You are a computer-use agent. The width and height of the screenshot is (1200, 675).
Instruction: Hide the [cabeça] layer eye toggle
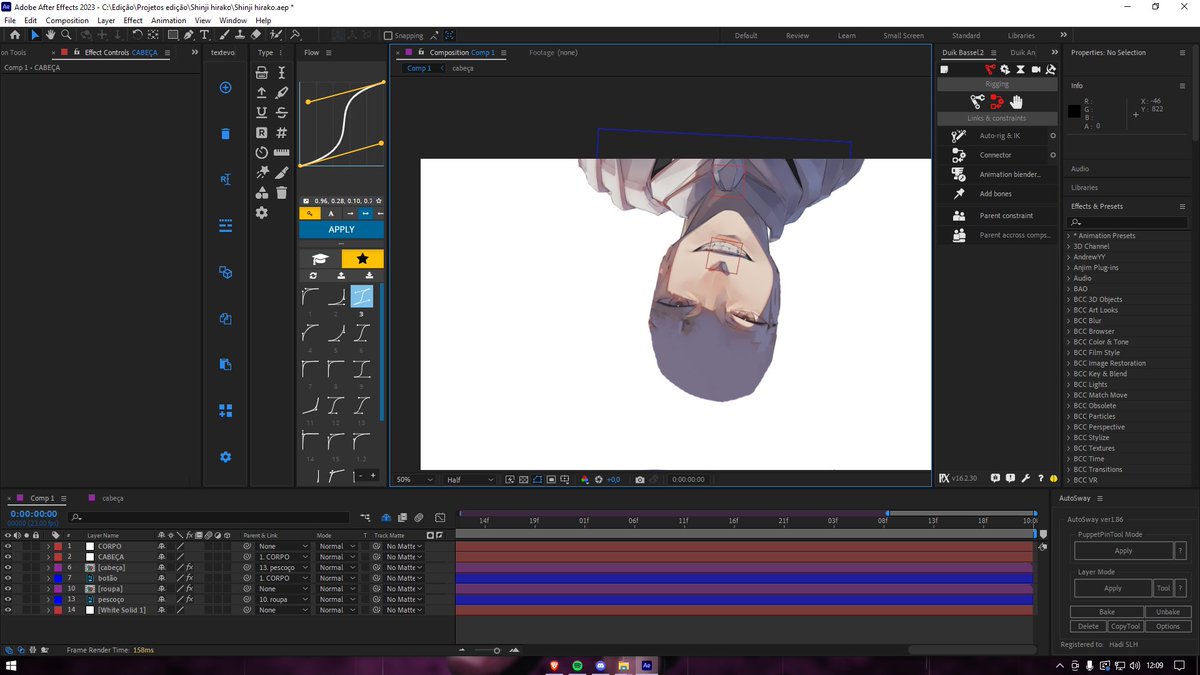tap(8, 567)
